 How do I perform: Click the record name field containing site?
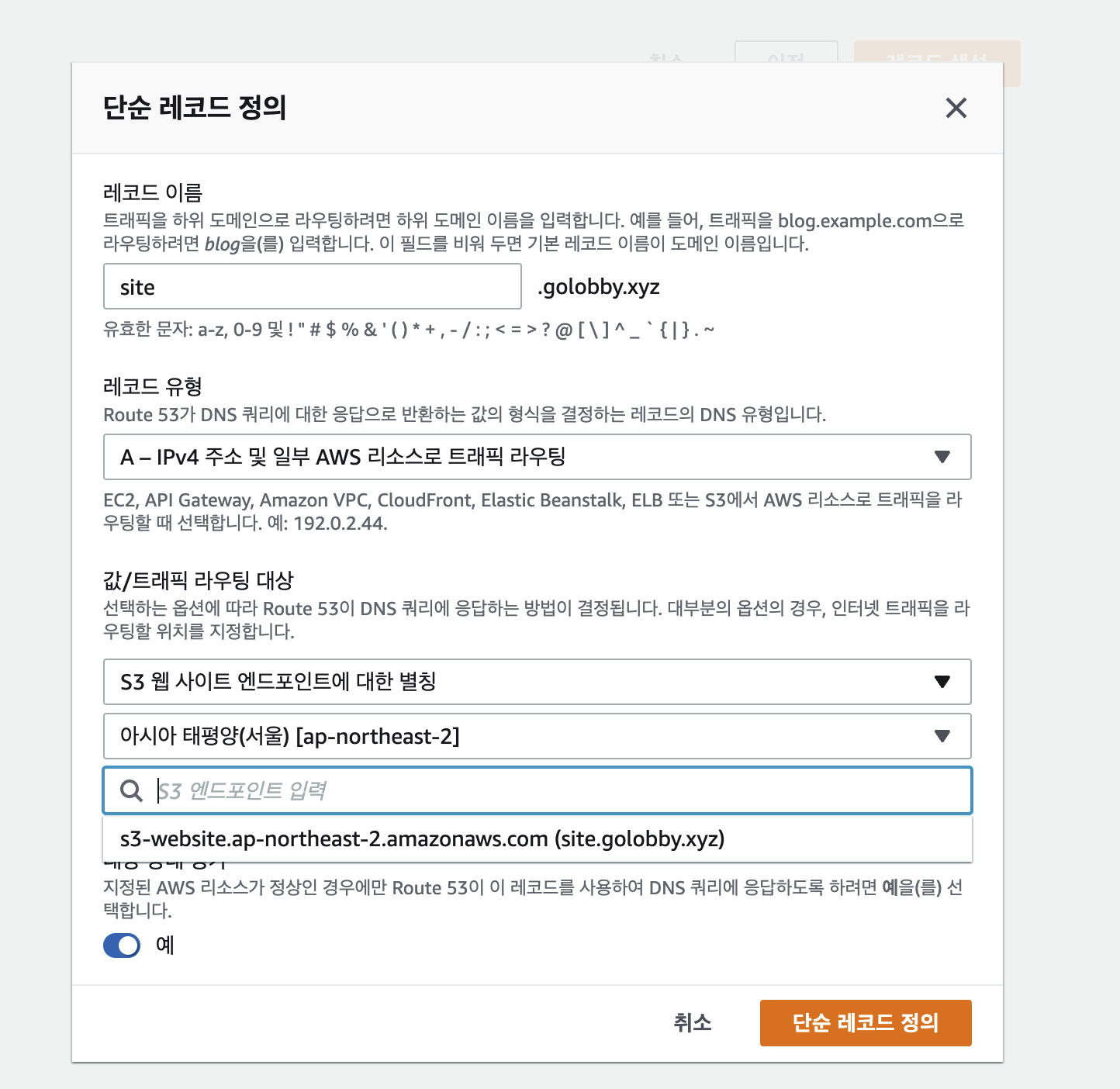click(x=313, y=286)
